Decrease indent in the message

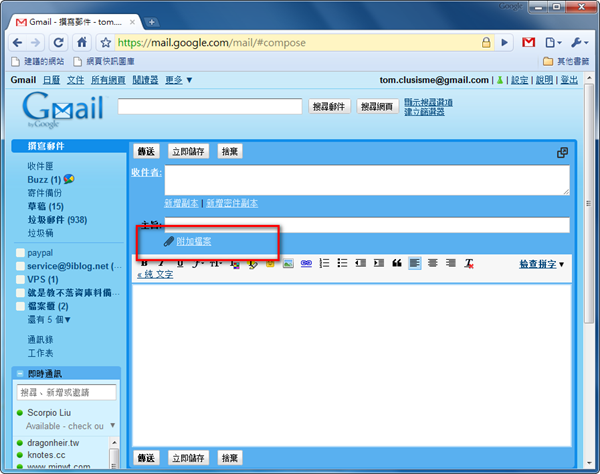tap(360, 263)
